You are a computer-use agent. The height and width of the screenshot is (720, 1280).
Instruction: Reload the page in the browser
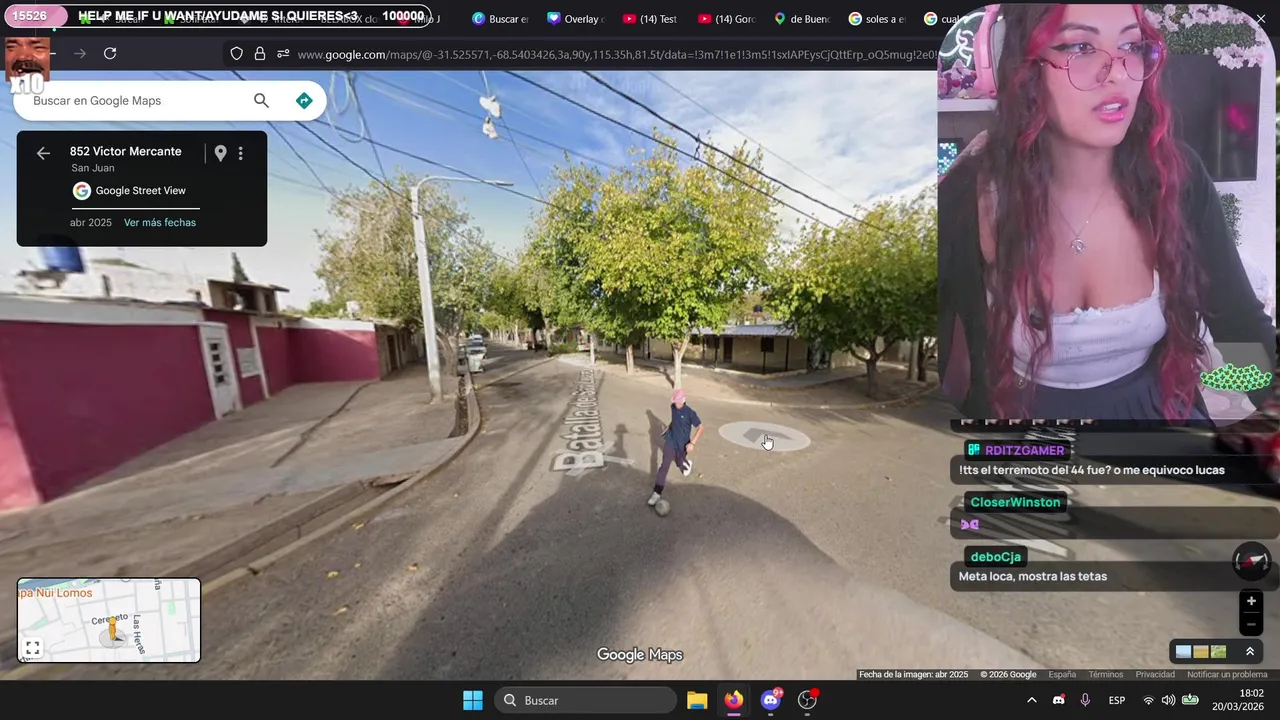pos(110,54)
